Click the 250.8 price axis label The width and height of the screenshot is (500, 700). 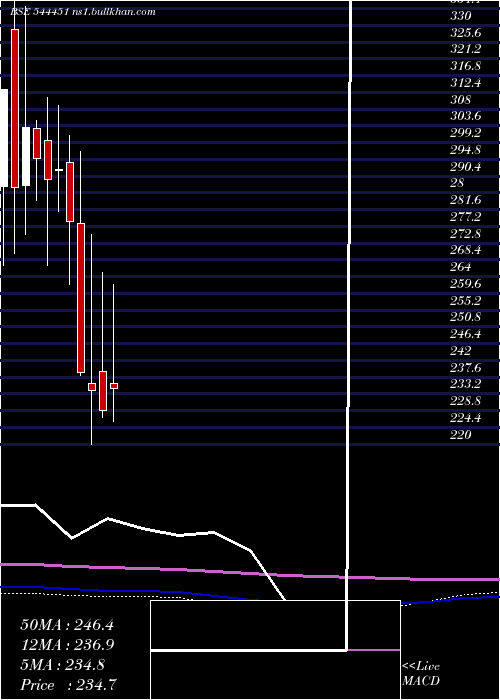(x=465, y=317)
